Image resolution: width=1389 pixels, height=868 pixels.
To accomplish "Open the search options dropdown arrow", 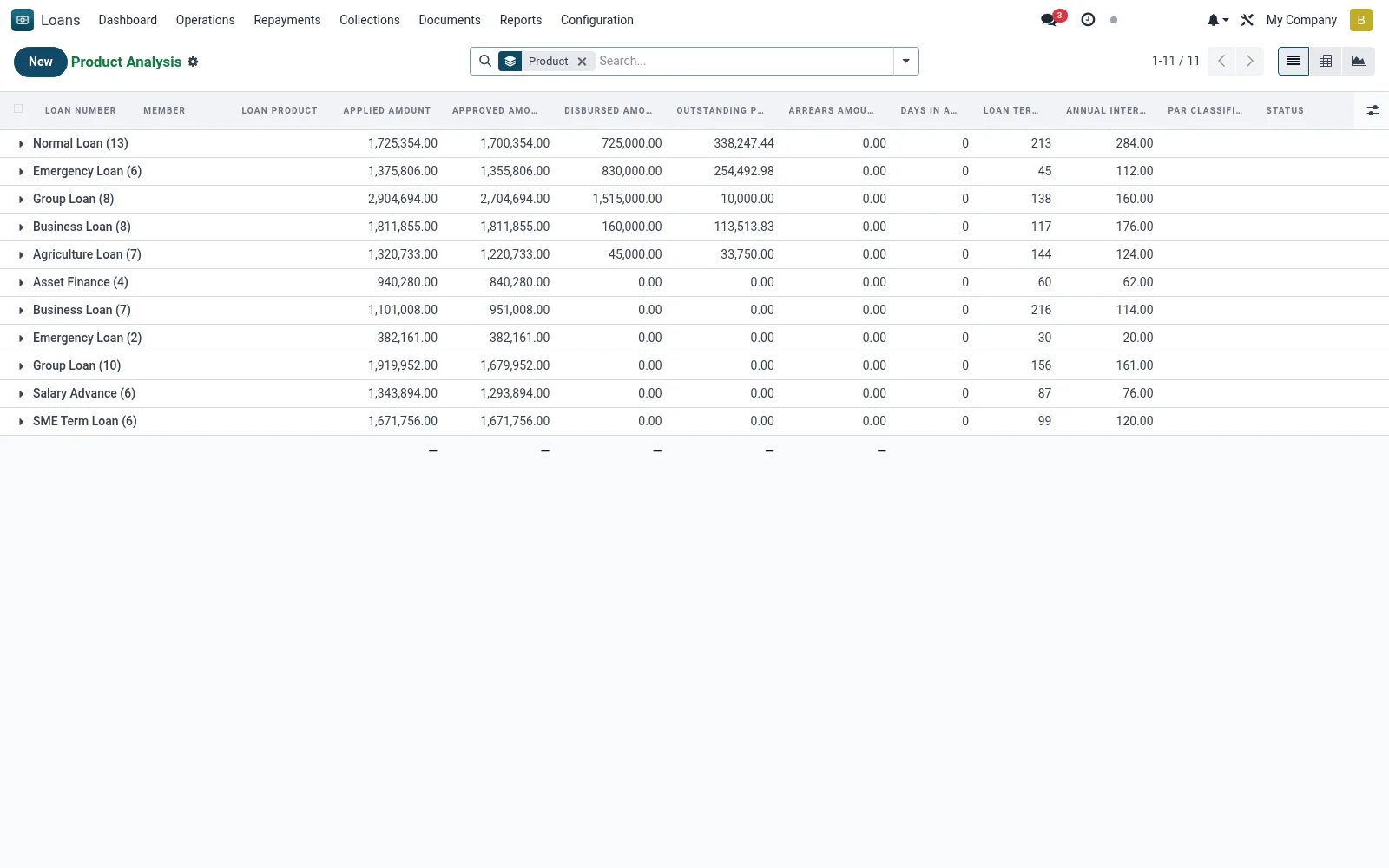I will pyautogui.click(x=905, y=61).
